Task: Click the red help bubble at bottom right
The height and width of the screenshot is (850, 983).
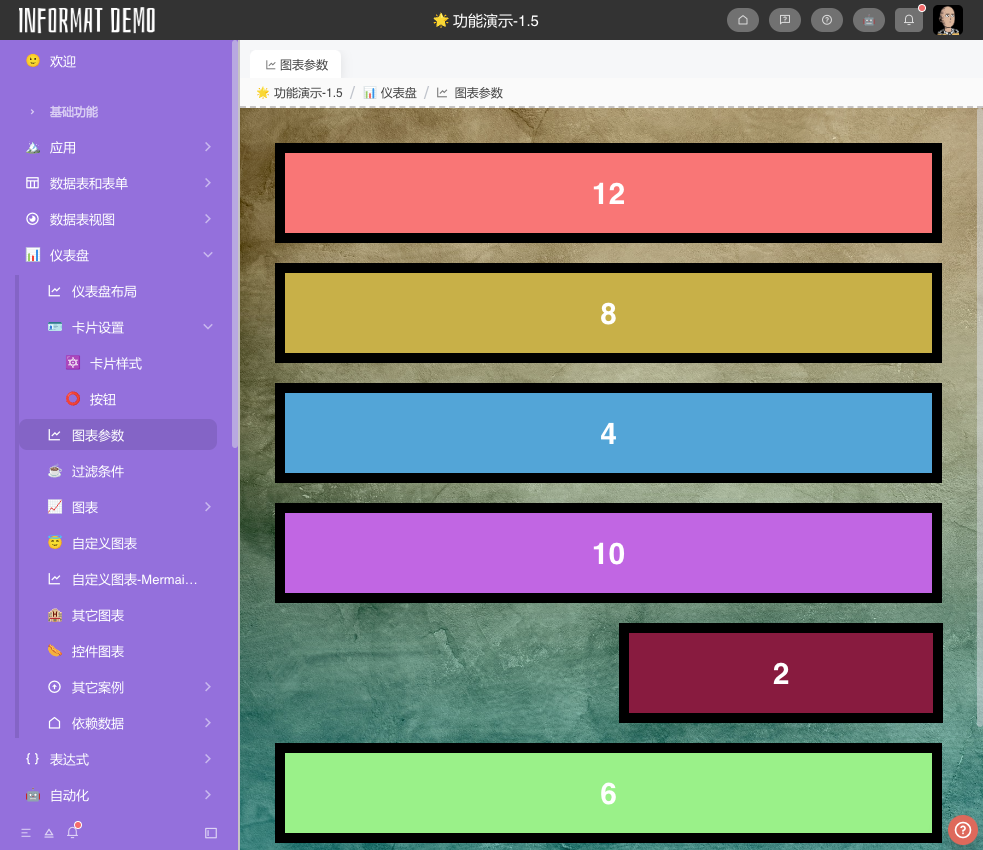Action: coord(962,829)
